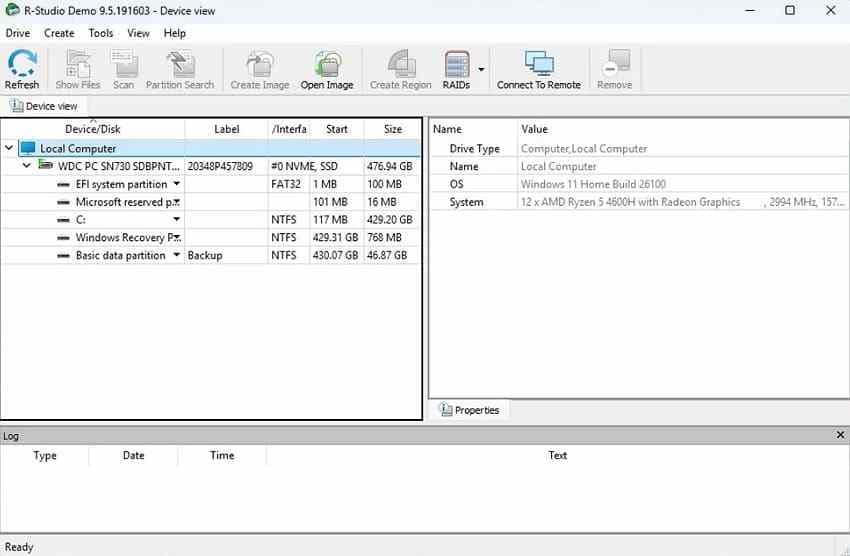Click the Log Date column header
The height and width of the screenshot is (556, 850).
pyautogui.click(x=133, y=455)
